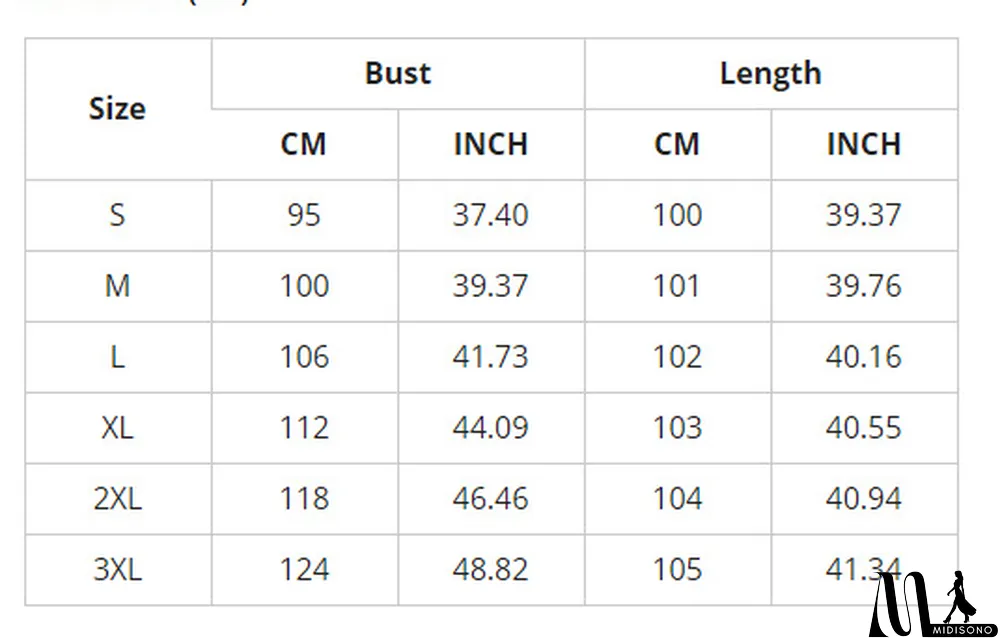Select the M size row label
Screen dimensions: 1000x638
click(x=117, y=286)
